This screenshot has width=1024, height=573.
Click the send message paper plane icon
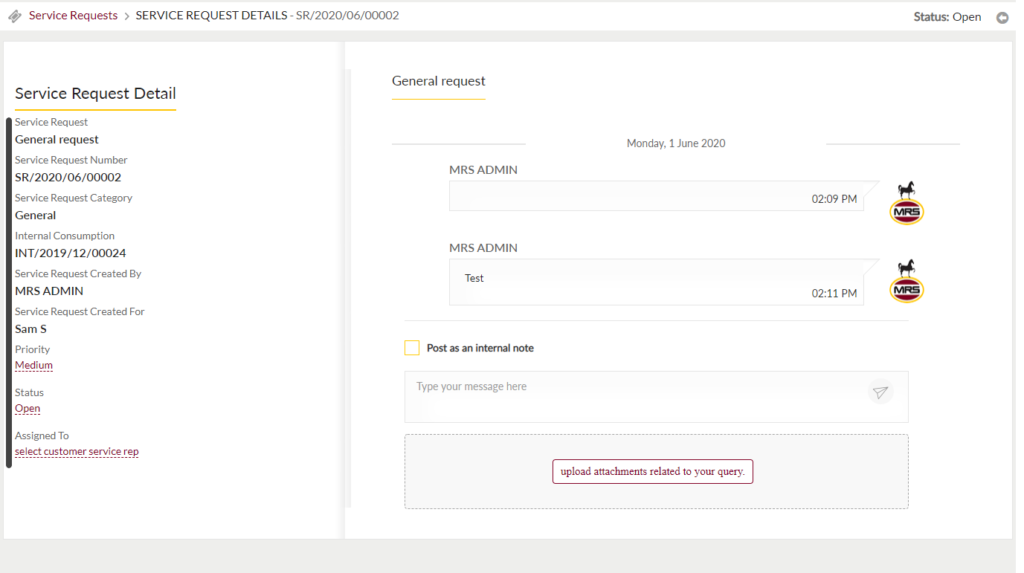(880, 393)
